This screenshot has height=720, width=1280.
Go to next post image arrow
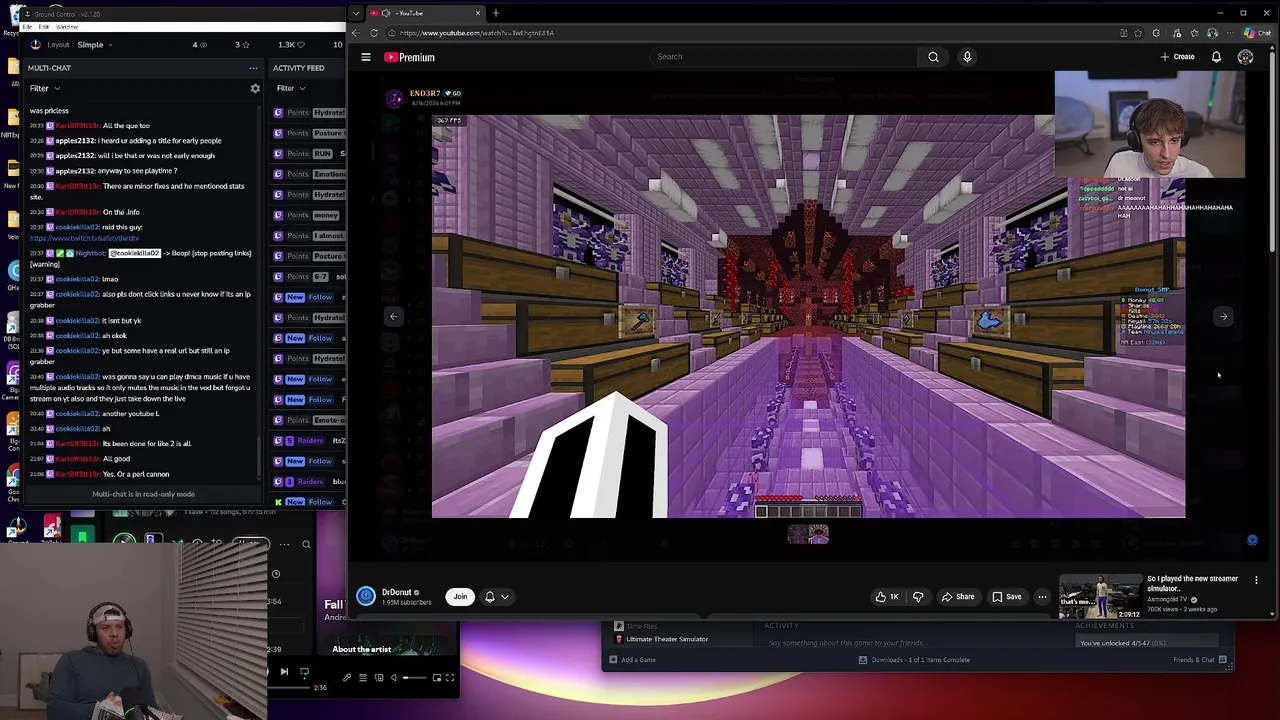[1223, 316]
